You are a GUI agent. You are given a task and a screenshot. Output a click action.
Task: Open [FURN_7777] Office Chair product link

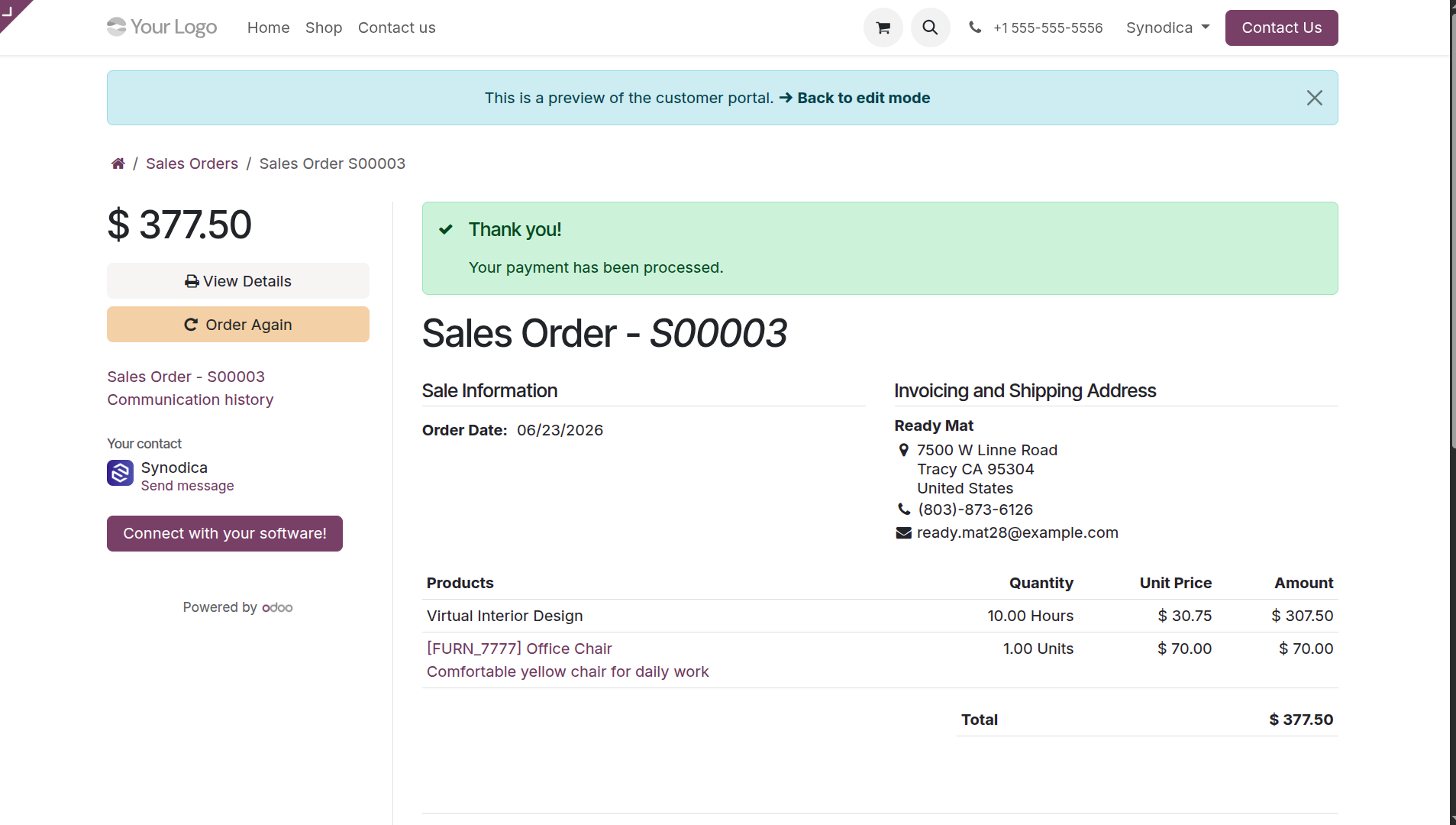point(519,649)
